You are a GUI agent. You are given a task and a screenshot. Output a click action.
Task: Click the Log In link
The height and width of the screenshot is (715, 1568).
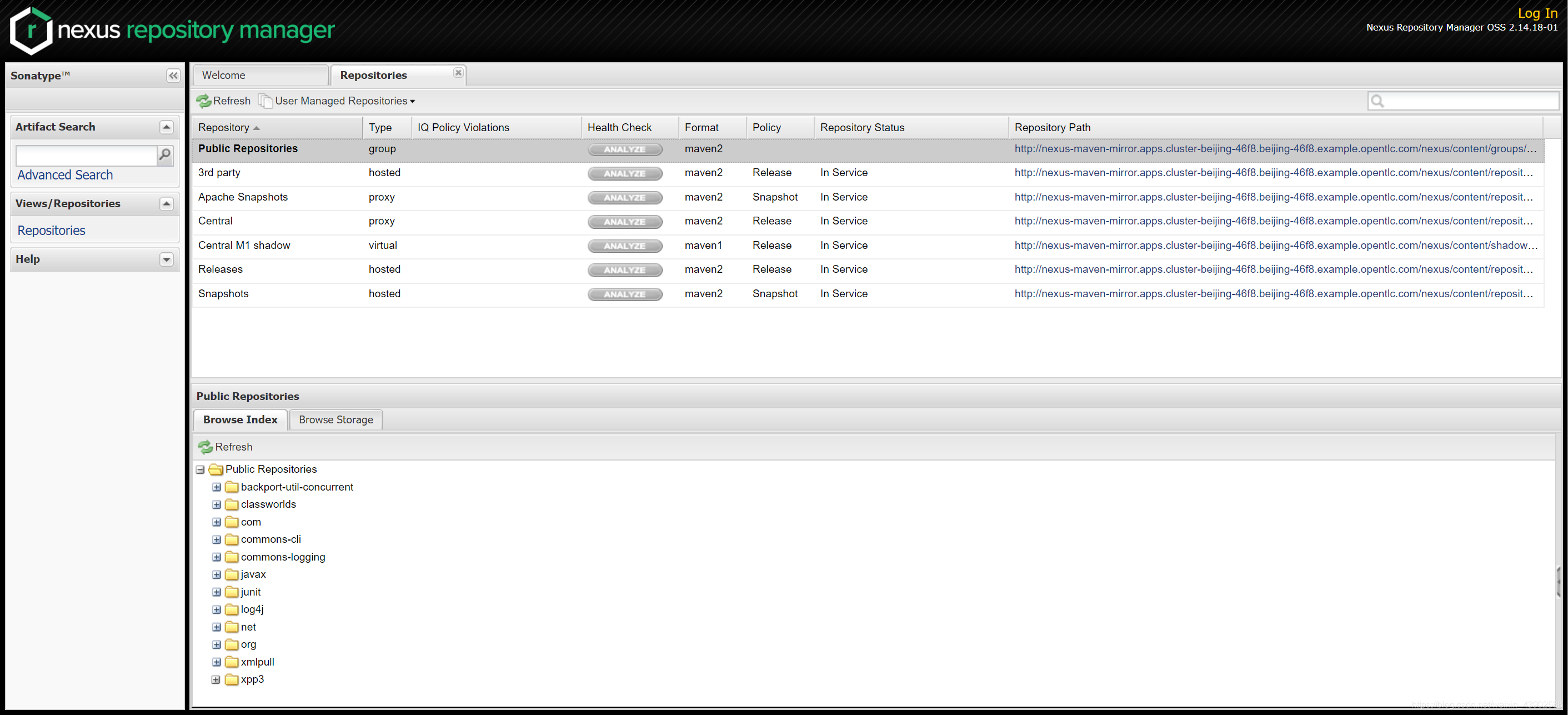pyautogui.click(x=1537, y=13)
